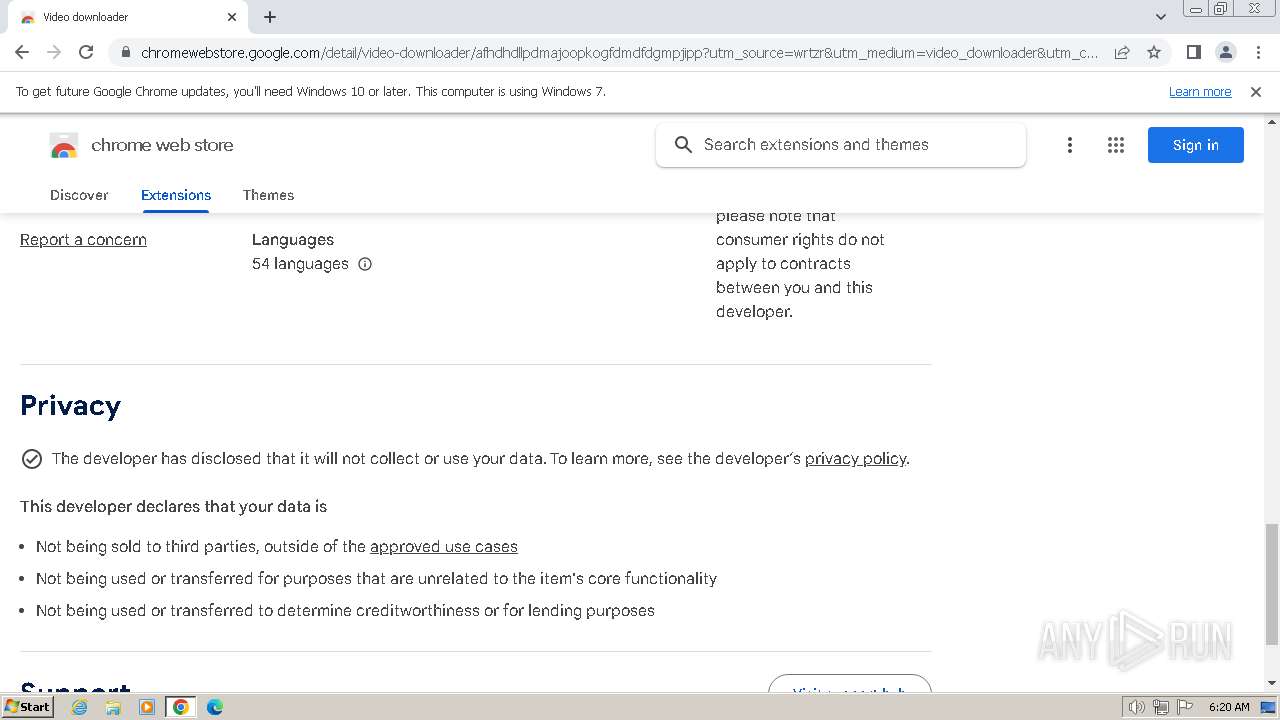This screenshot has width=1280, height=720.
Task: Open Web Store more options menu
Action: pyautogui.click(x=1069, y=145)
